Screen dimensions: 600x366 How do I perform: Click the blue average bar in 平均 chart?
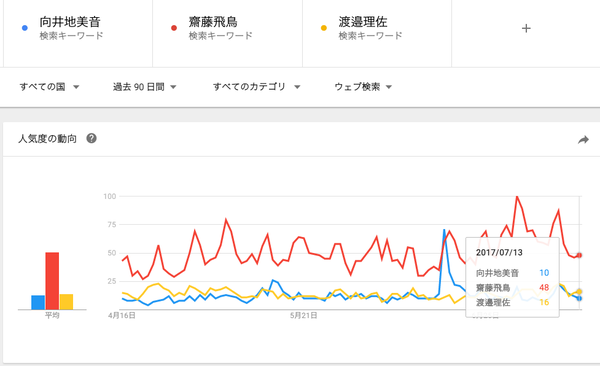[x=38, y=302]
